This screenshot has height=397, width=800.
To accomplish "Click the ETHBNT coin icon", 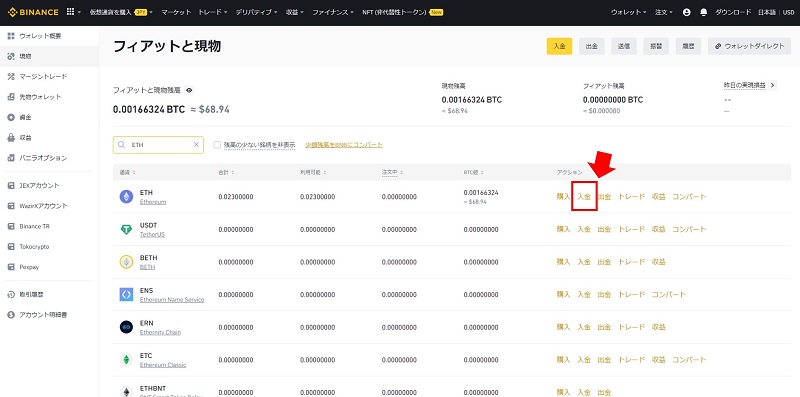I will click(126, 391).
